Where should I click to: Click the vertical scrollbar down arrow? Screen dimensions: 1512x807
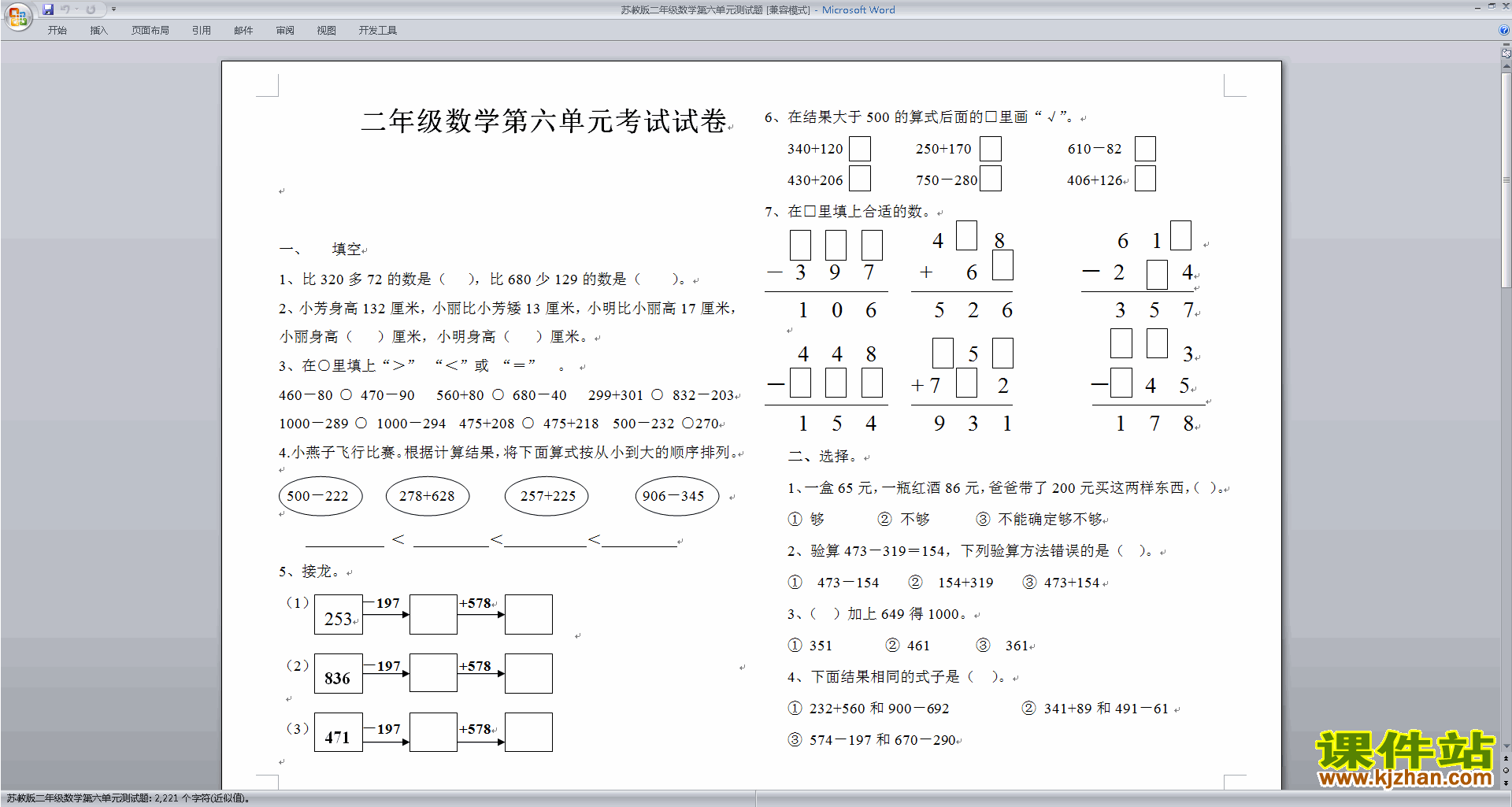coord(1506,746)
